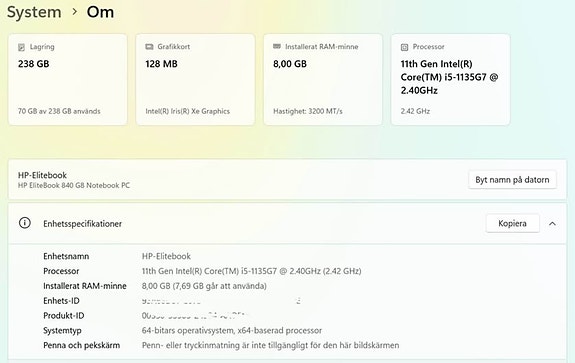
Task: Click the Grafikkort graphics card icon
Action: (x=149, y=47)
